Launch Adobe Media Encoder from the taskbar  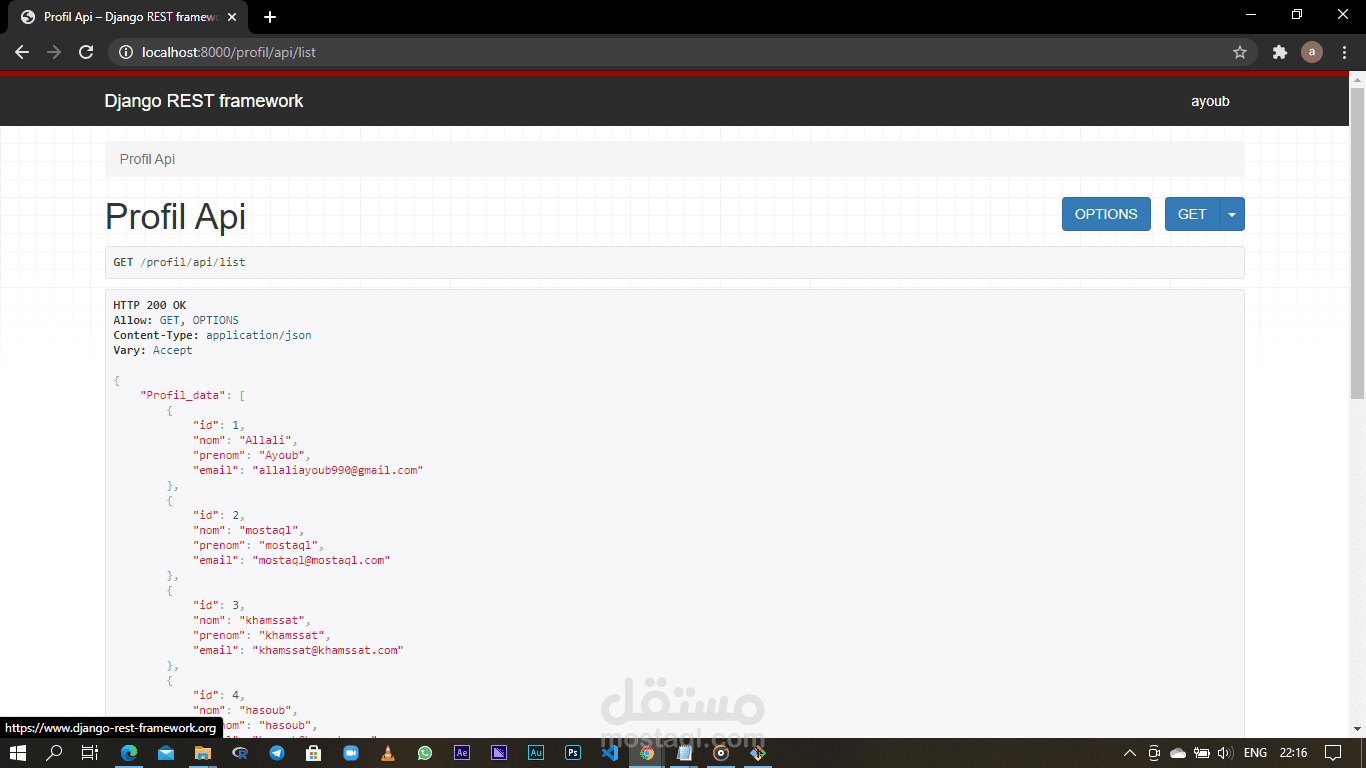pos(499,753)
